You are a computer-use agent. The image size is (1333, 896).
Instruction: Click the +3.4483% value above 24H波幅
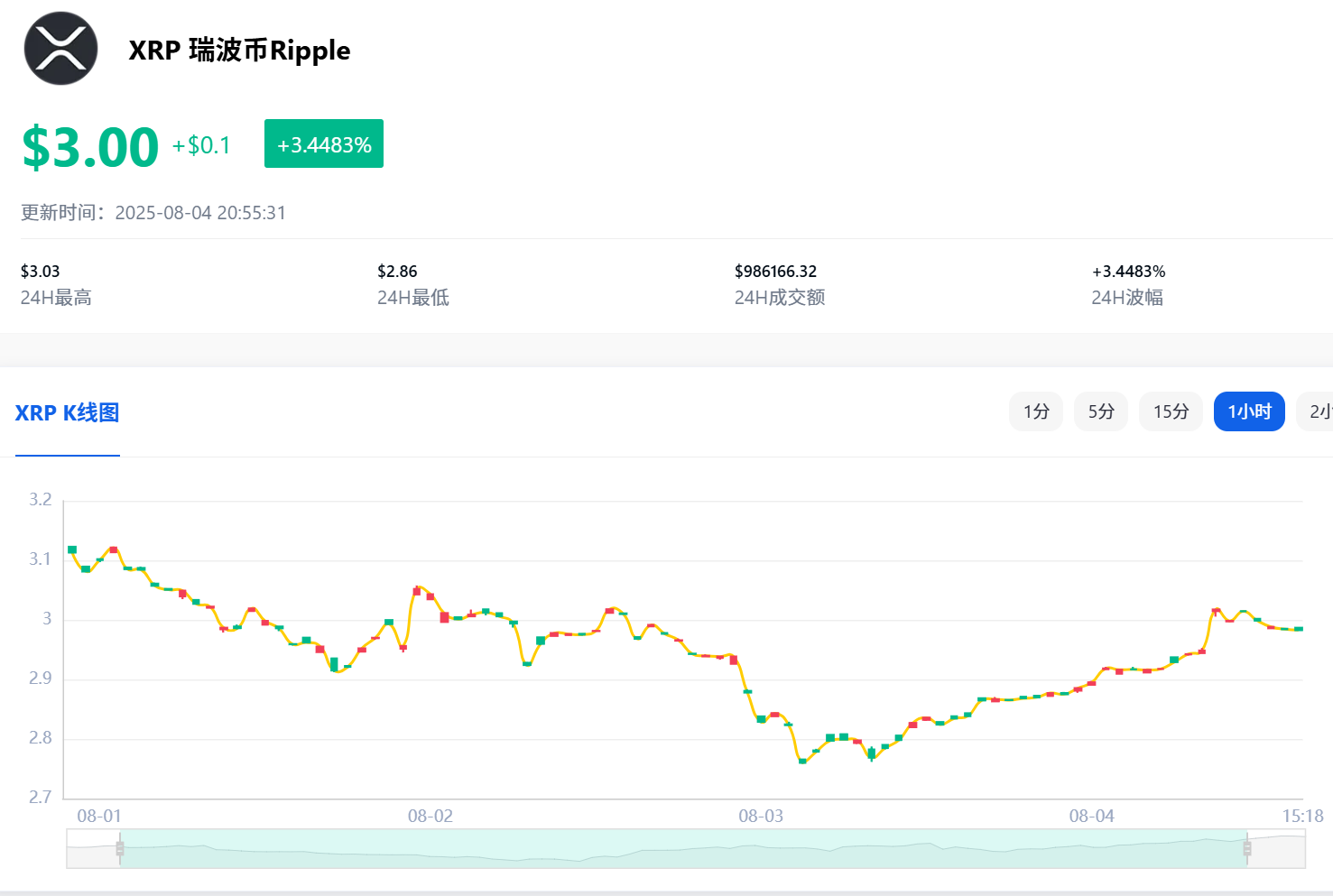click(1128, 272)
